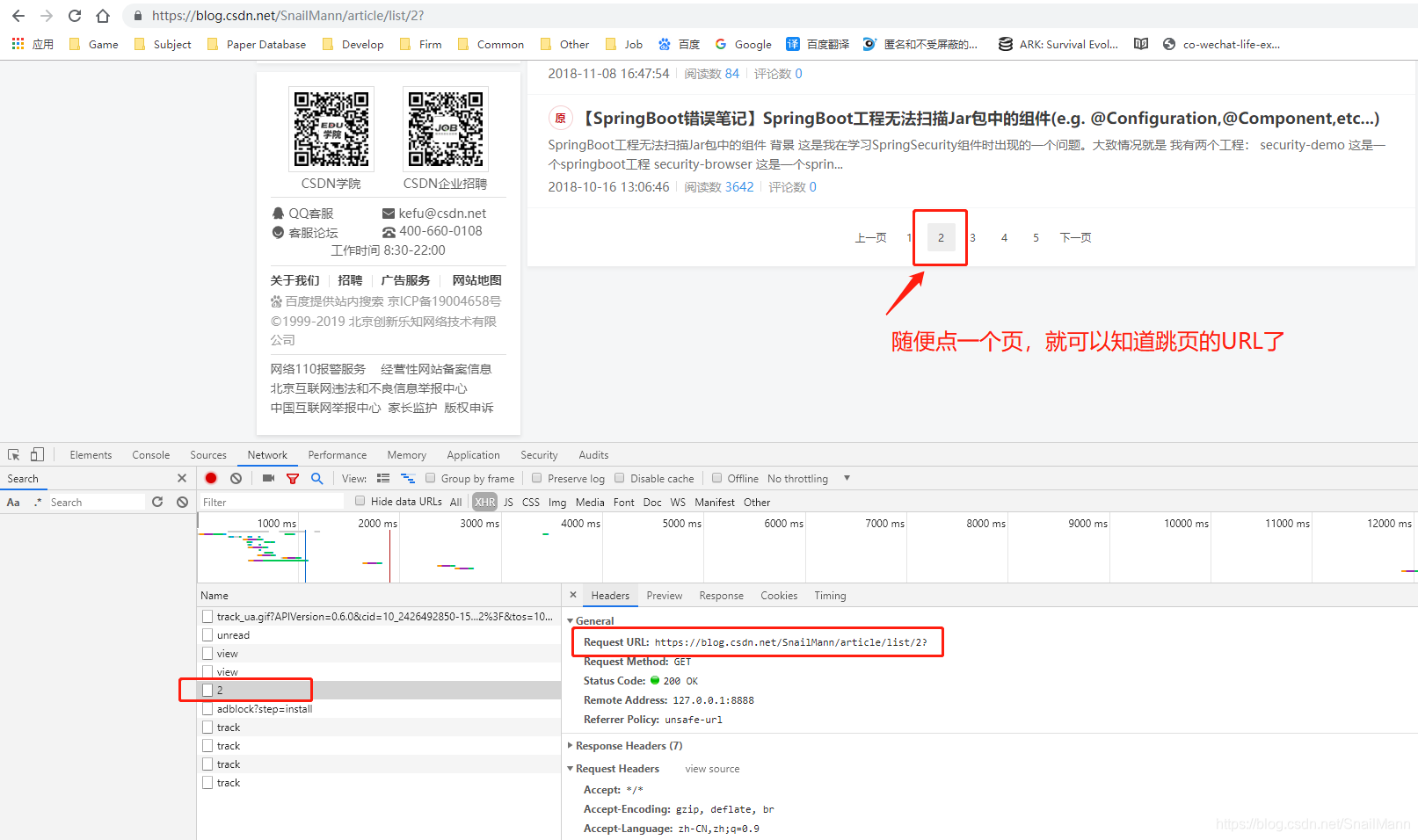Switch to the Console tab
The image size is (1418, 840).
[x=151, y=454]
